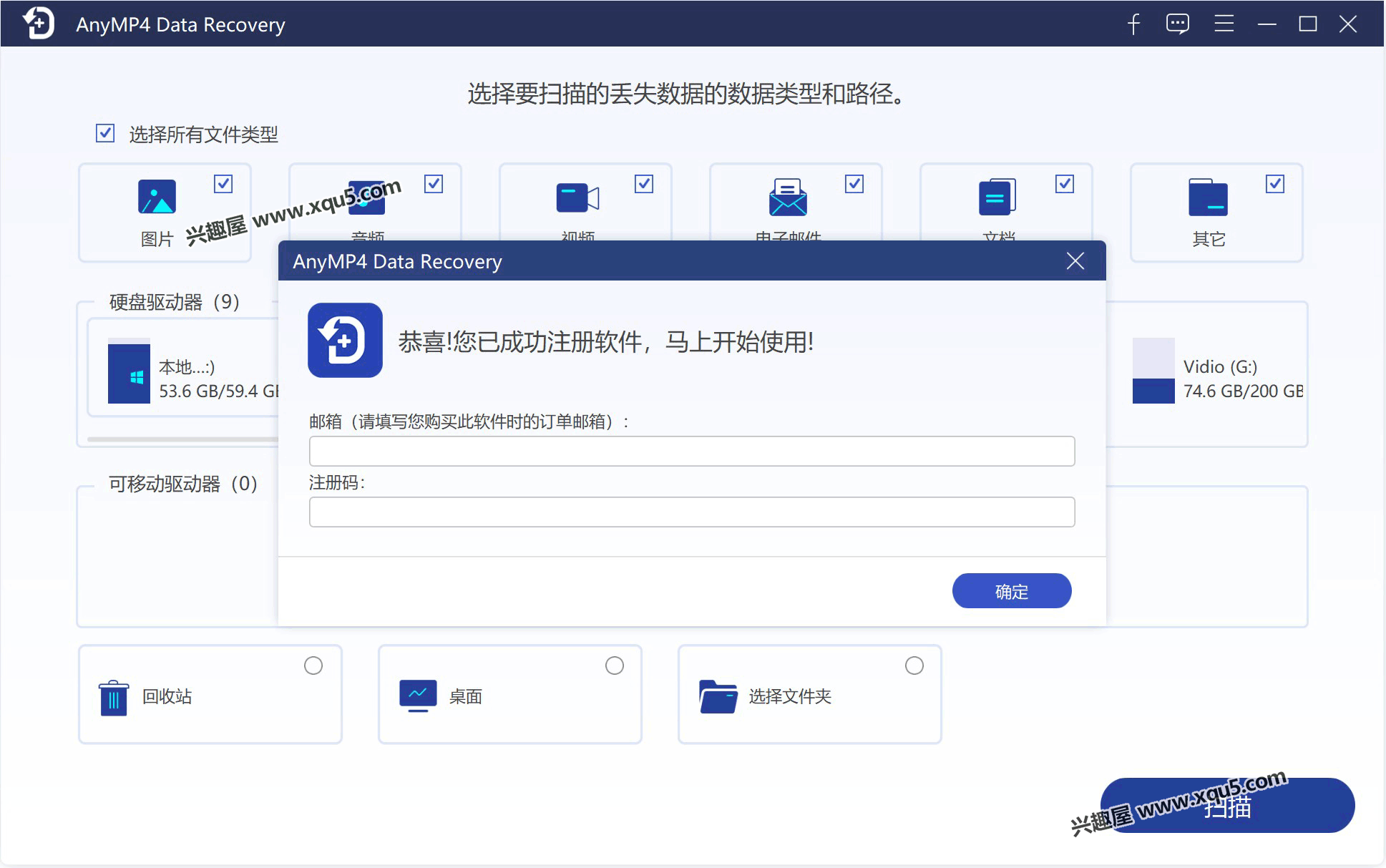This screenshot has height=868, width=1386.
Task: Start scanning with the 扫描 button
Action: pos(1227,805)
